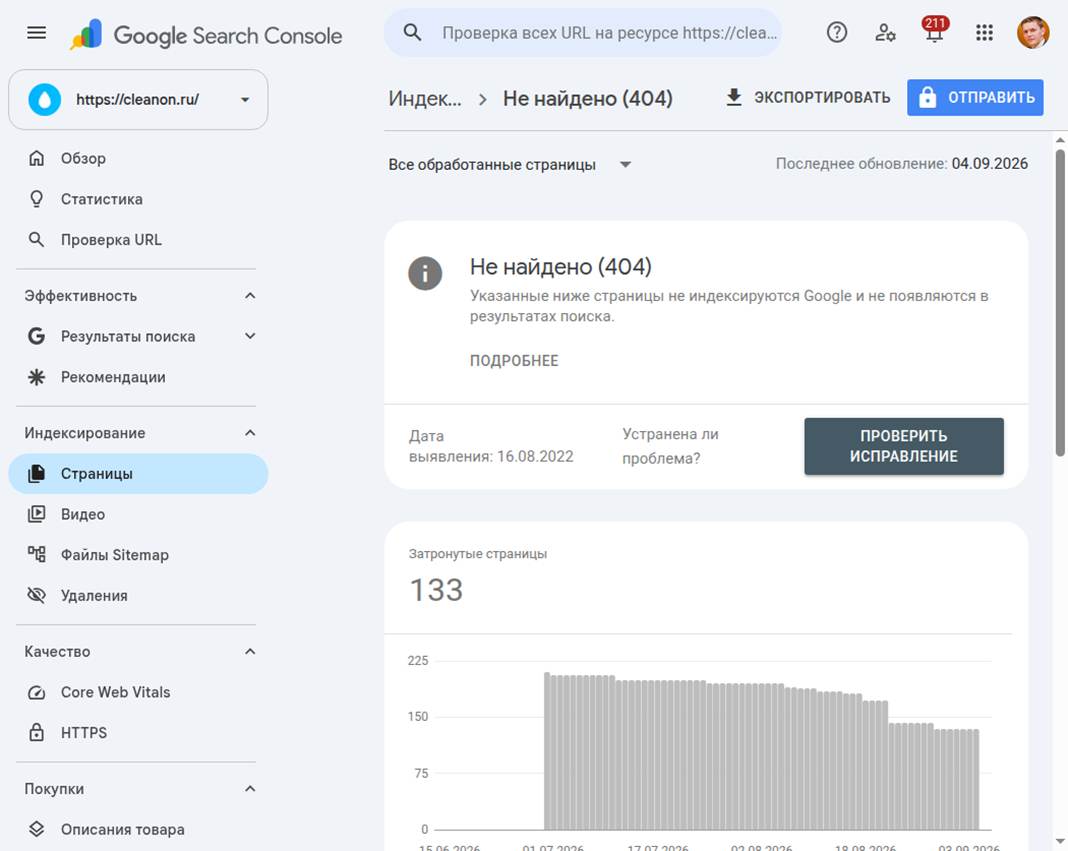Open the Google apps grid
The image size is (1068, 851).
(x=984, y=32)
